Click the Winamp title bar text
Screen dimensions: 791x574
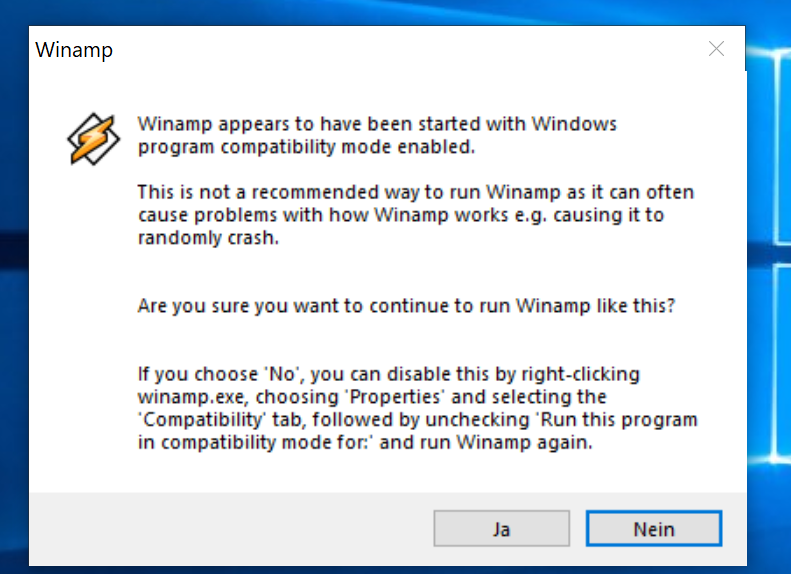[74, 50]
